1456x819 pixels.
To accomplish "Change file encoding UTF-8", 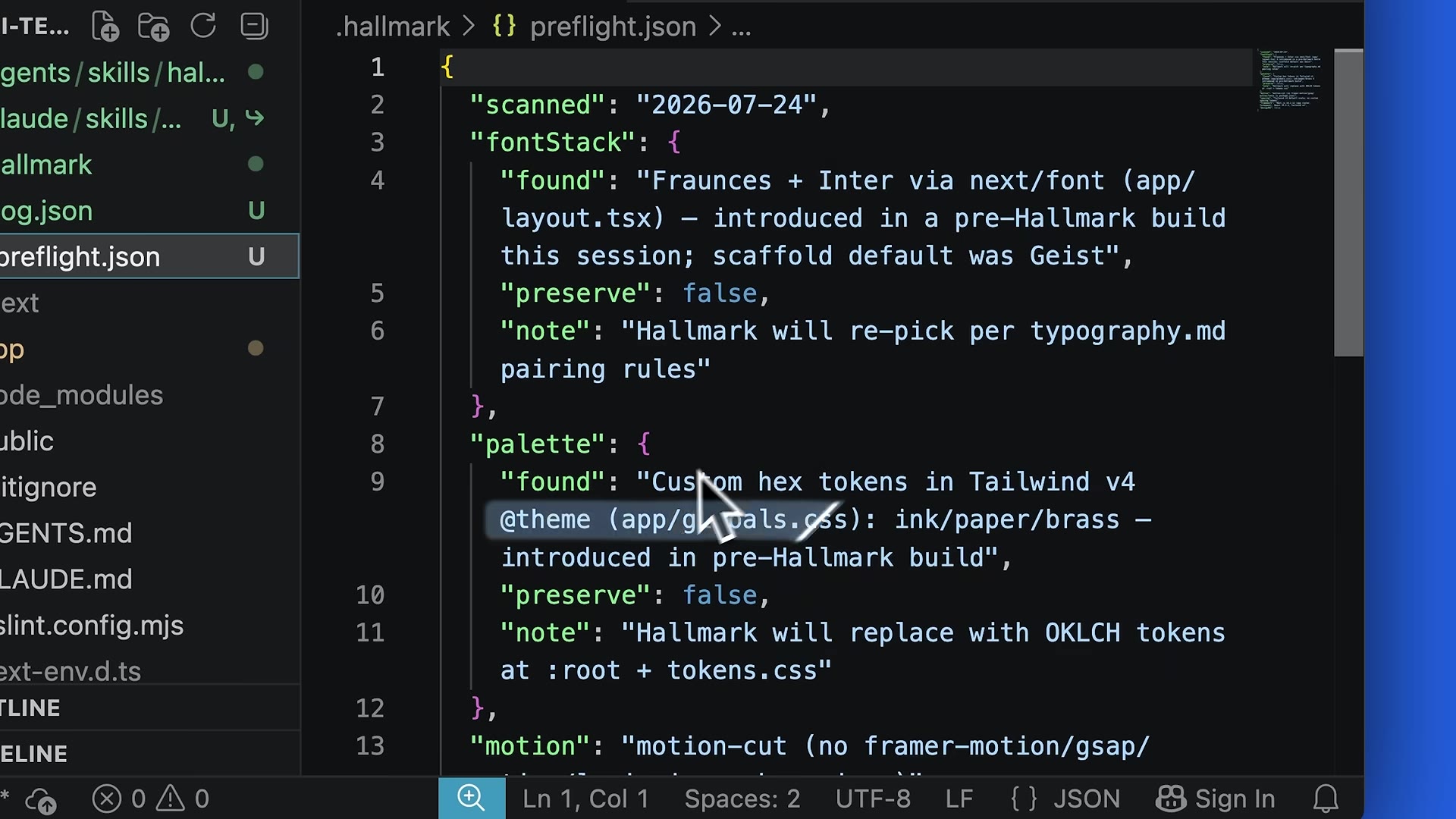I will (873, 799).
